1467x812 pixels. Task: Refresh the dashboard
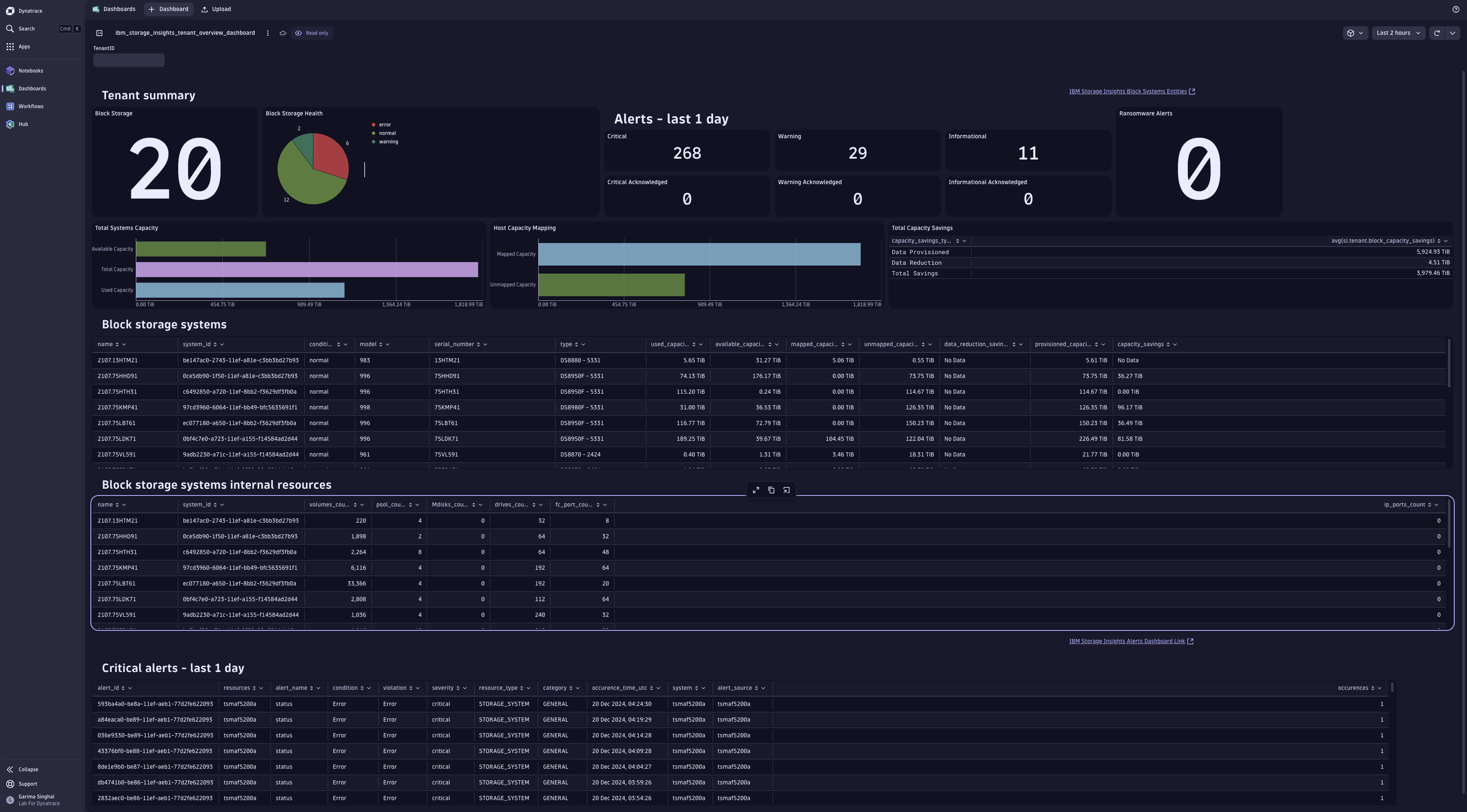[x=1436, y=33]
